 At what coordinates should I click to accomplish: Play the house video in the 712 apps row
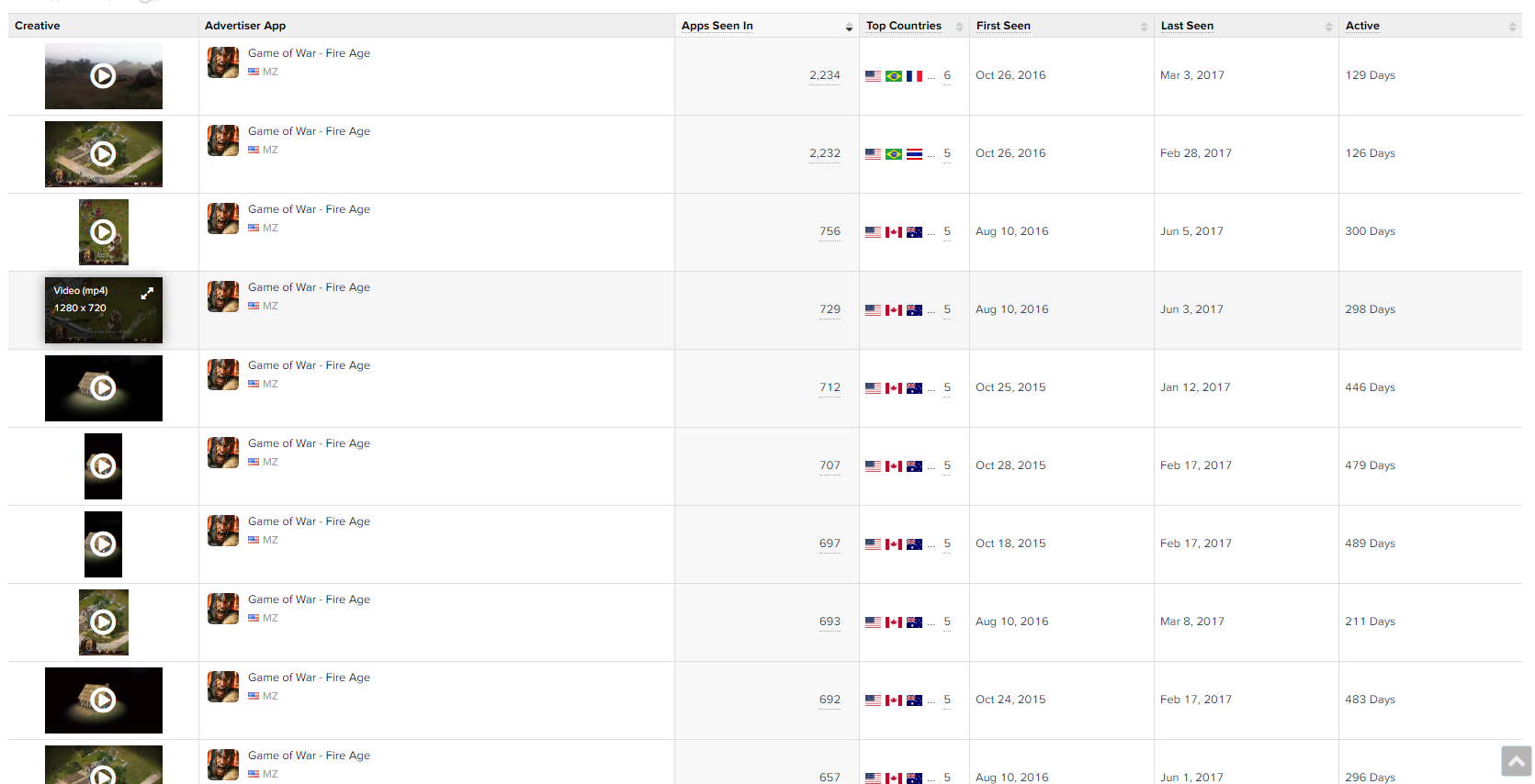pyautogui.click(x=103, y=388)
